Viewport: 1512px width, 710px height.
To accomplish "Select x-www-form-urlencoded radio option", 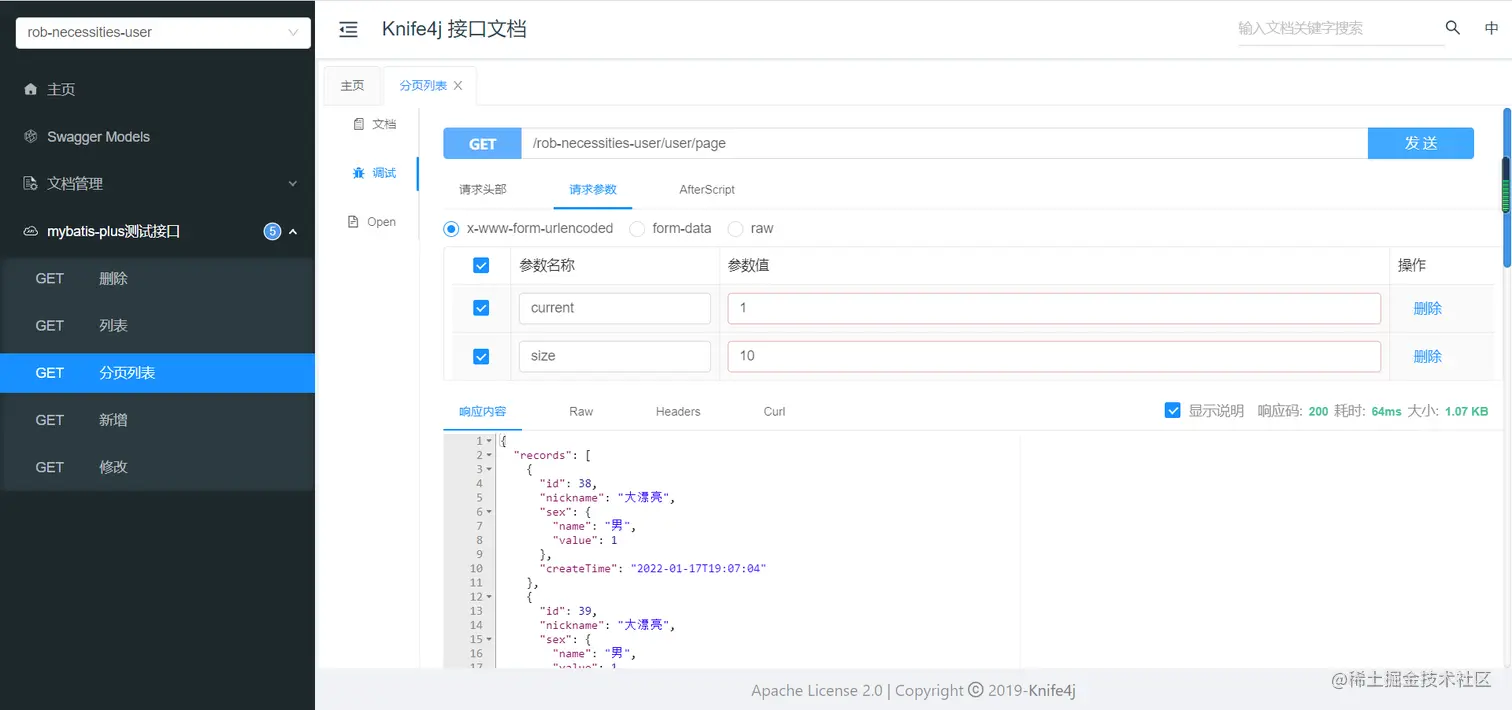I will point(451,229).
